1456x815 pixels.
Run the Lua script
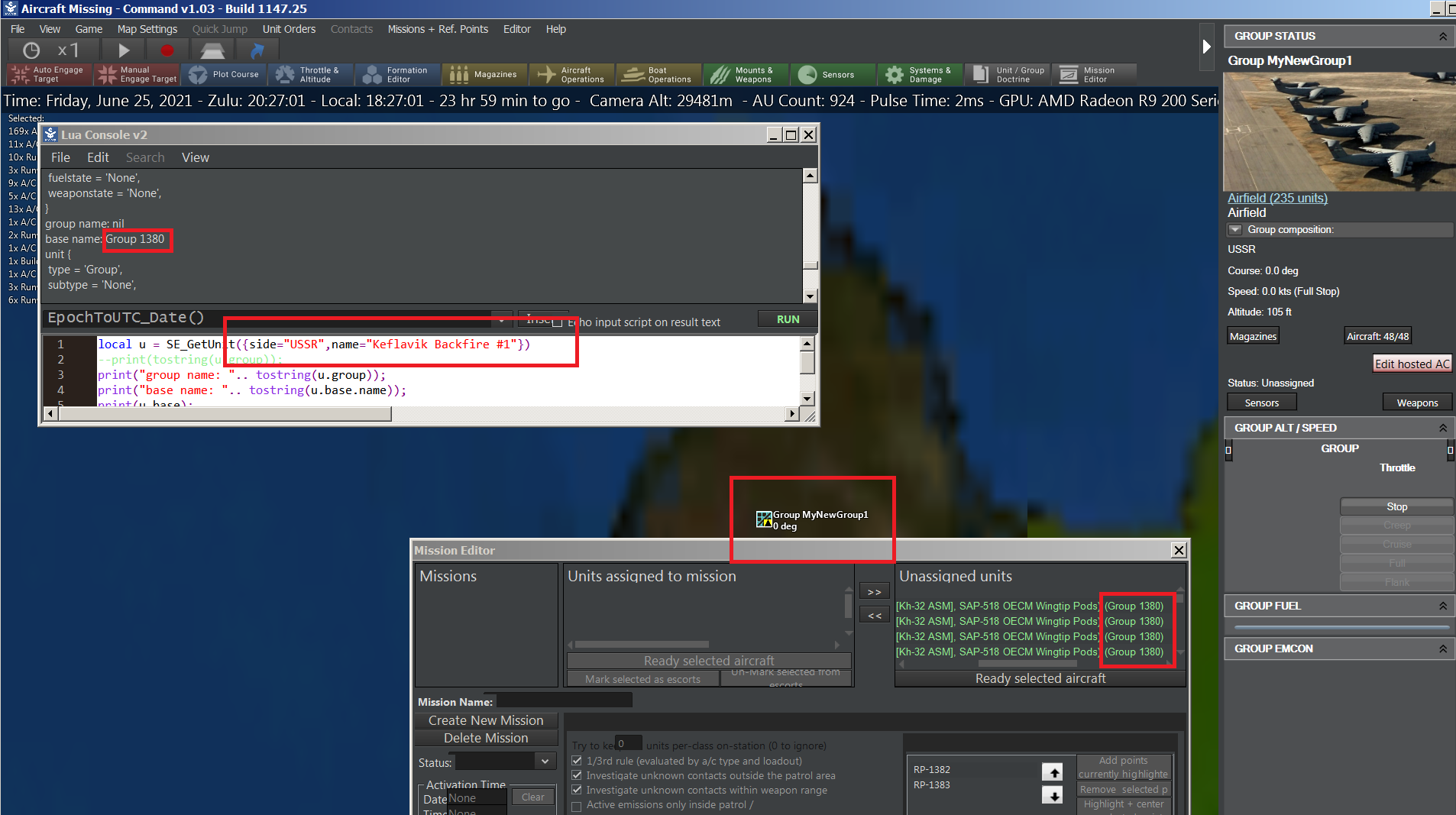click(x=788, y=319)
